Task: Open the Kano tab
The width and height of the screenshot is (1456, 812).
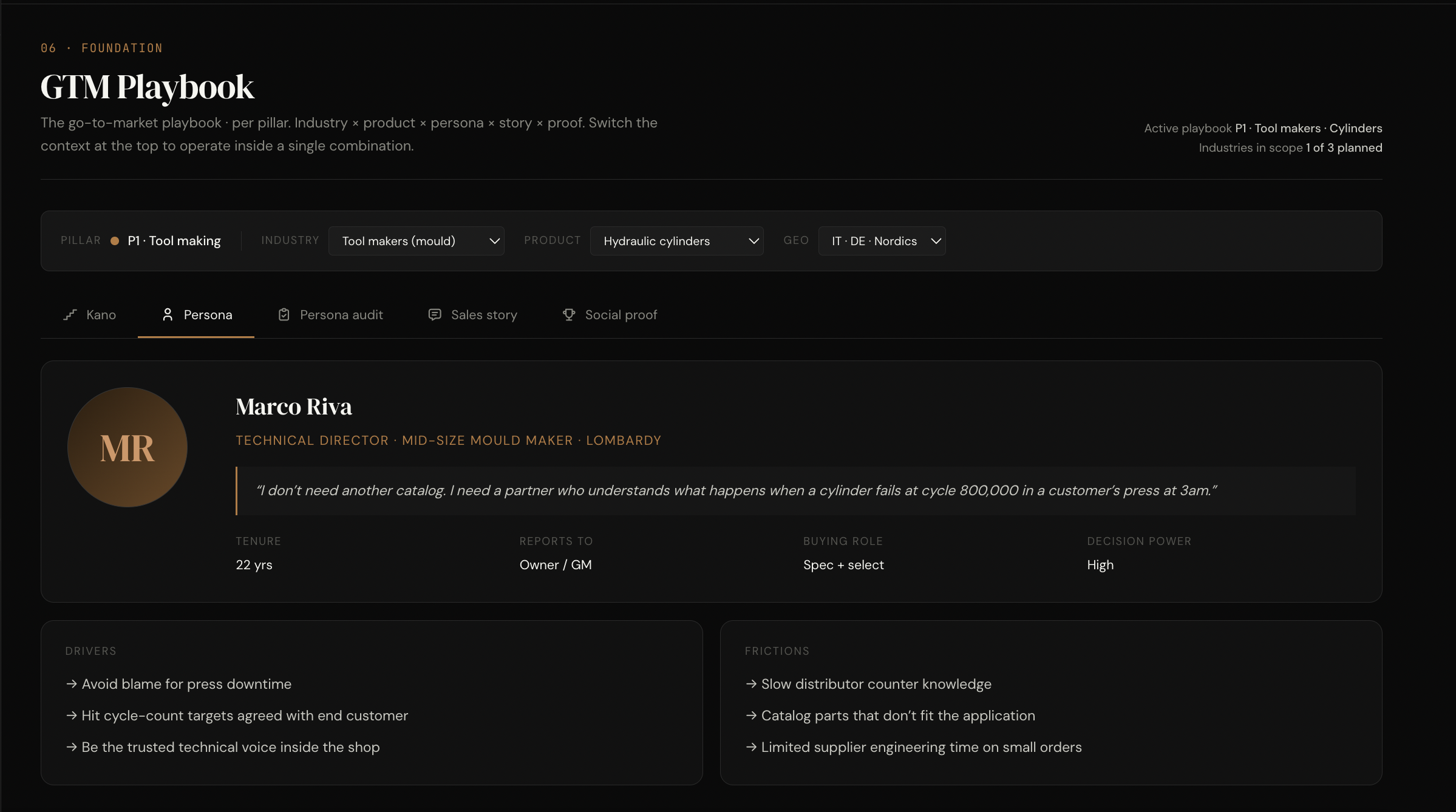Action: pyautogui.click(x=89, y=314)
